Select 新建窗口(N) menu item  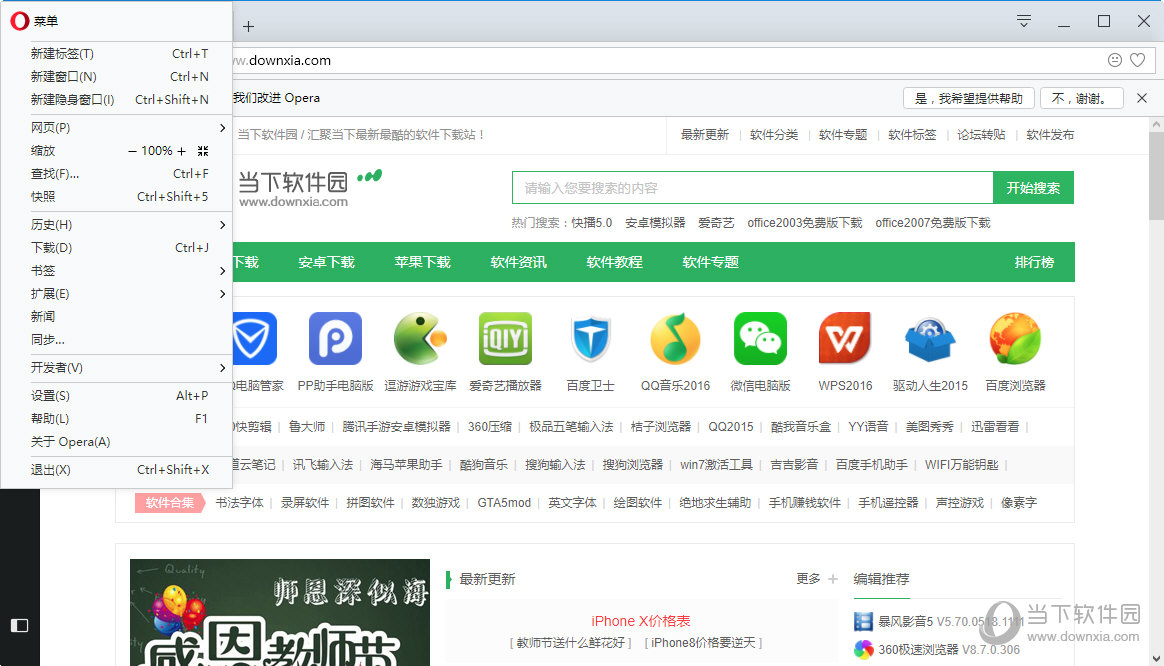coord(117,76)
